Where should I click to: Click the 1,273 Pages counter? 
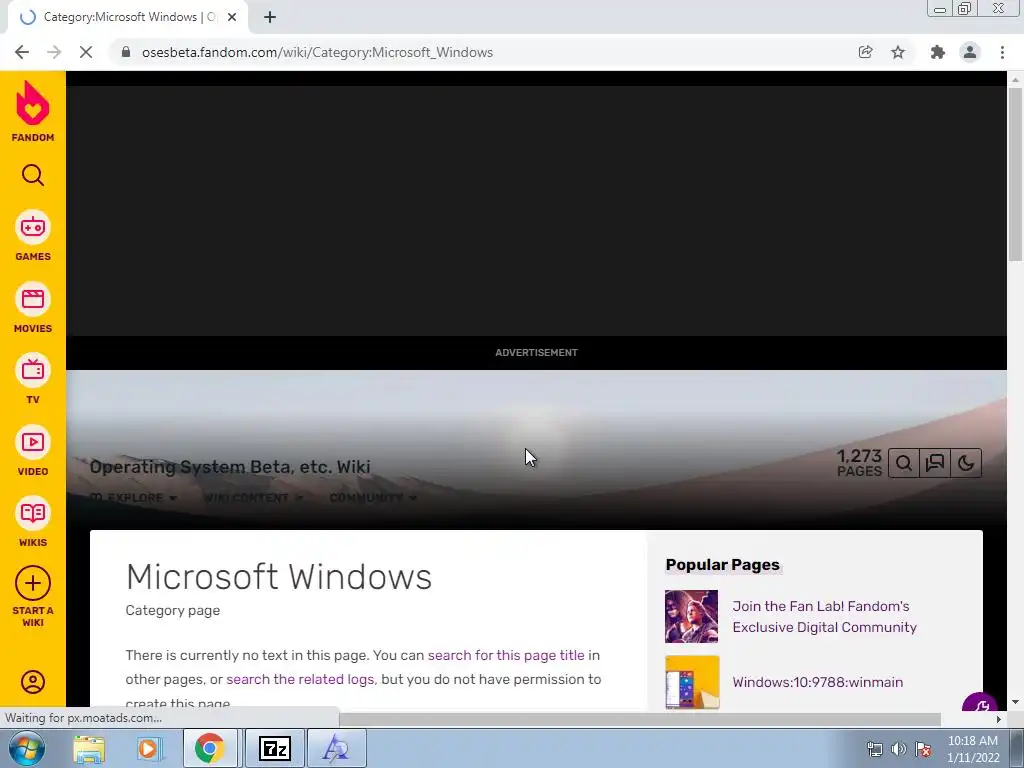click(859, 462)
